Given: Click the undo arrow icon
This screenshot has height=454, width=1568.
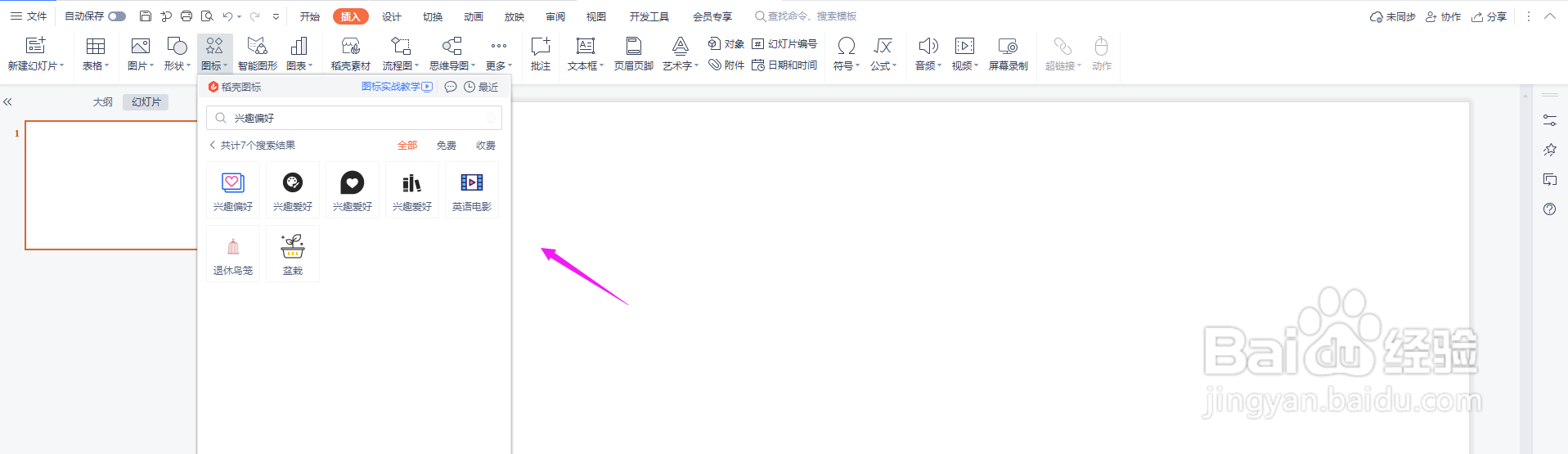Looking at the screenshot, I should (x=228, y=16).
